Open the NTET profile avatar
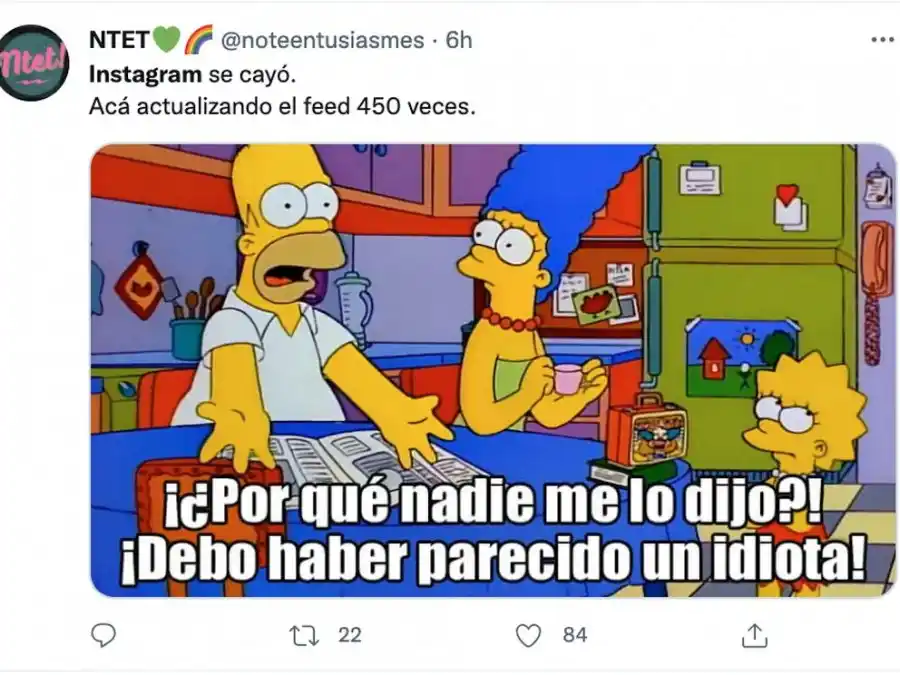Viewport: 900px width, 675px height. pos(33,63)
